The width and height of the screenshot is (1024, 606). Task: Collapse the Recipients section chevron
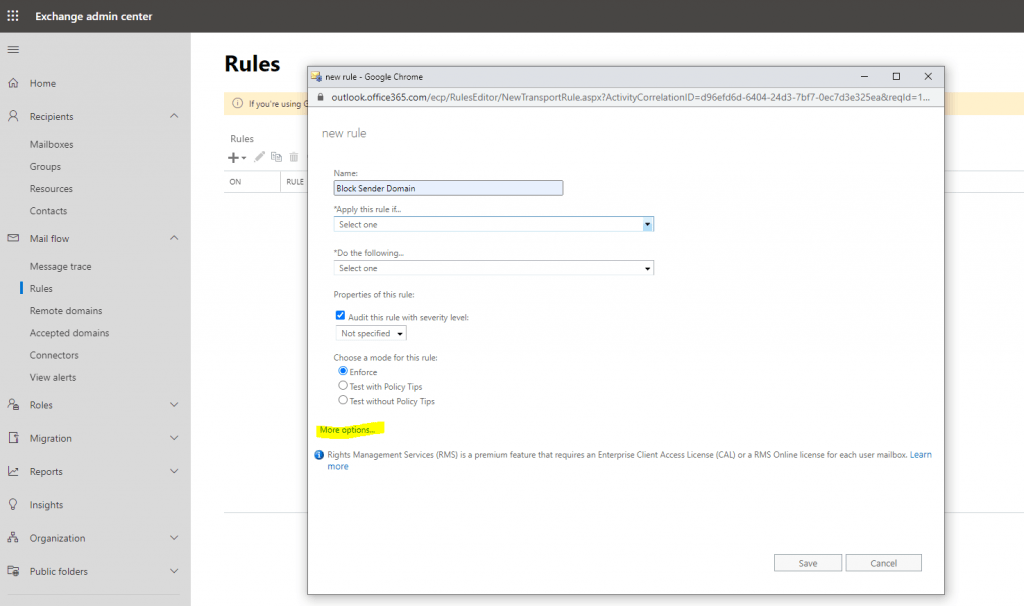[174, 116]
